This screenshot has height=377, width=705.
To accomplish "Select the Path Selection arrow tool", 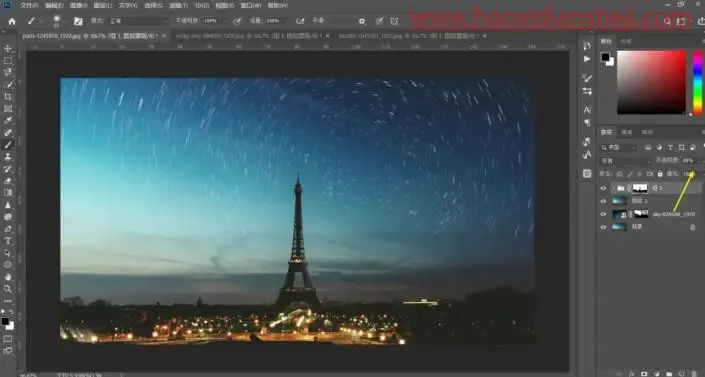I will (x=8, y=253).
